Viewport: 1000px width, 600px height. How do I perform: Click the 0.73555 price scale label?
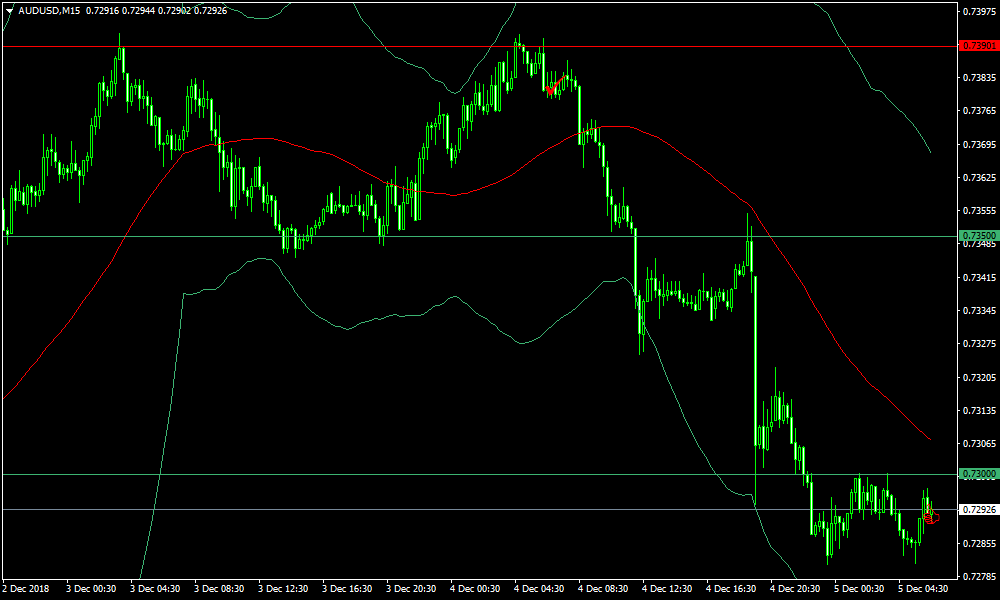pos(979,211)
